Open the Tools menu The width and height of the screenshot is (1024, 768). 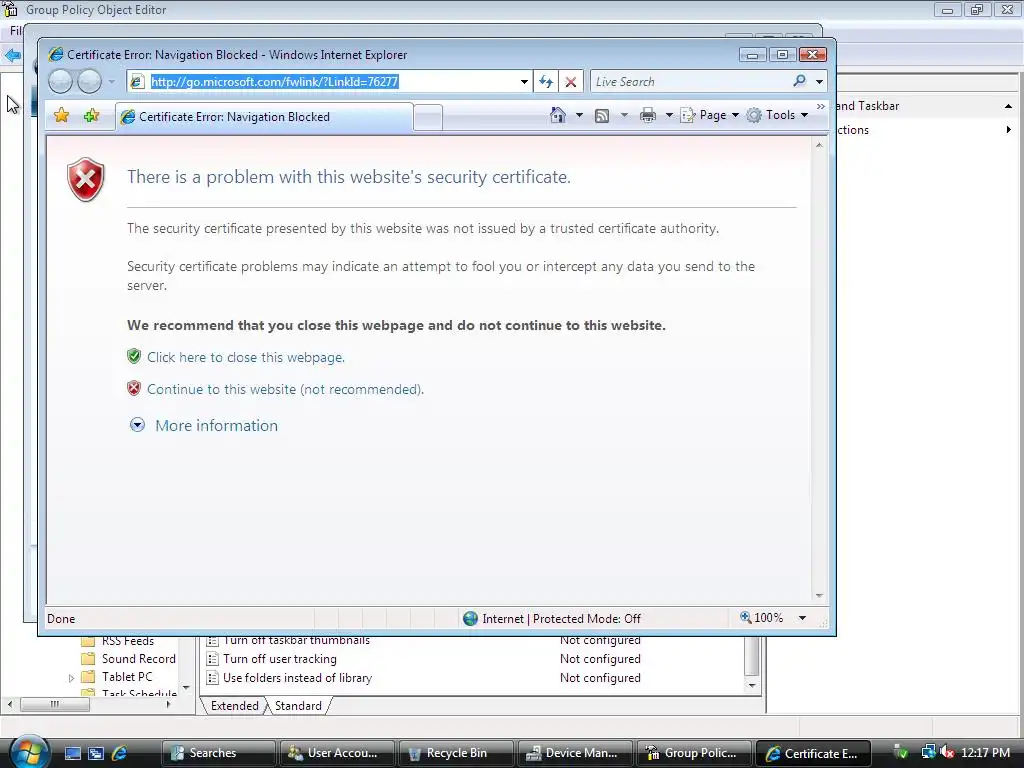coord(778,115)
